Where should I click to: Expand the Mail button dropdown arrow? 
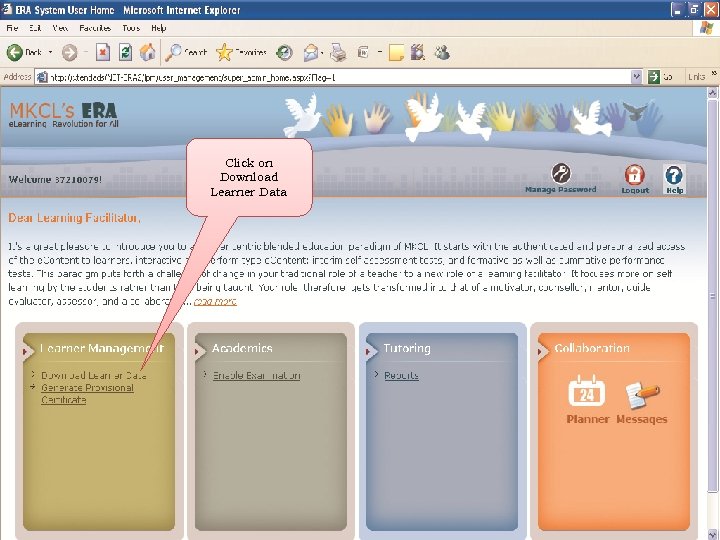pyautogui.click(x=322, y=52)
